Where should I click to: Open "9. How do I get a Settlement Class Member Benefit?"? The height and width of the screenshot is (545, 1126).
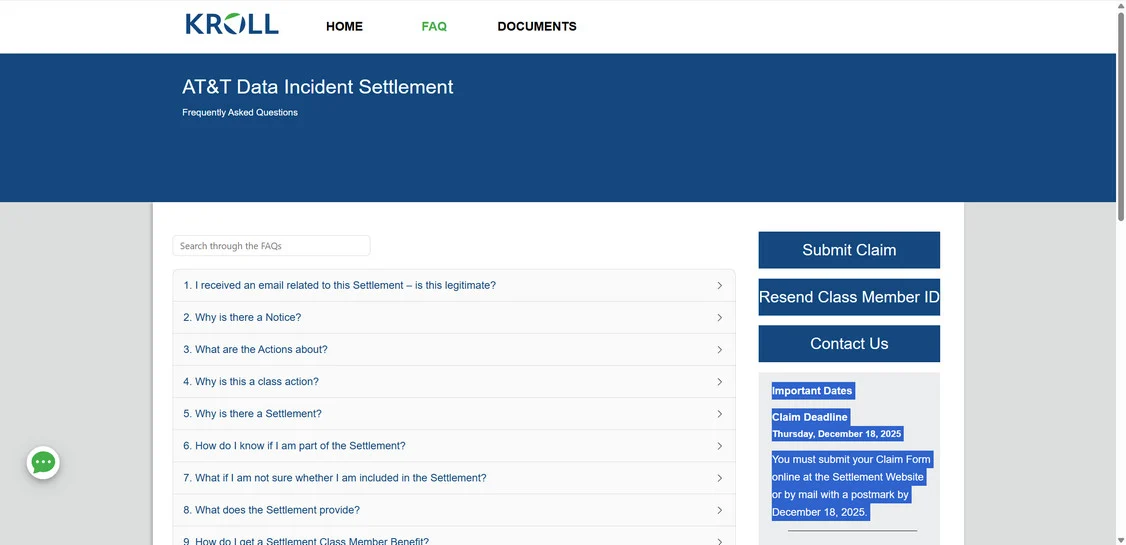click(x=306, y=541)
